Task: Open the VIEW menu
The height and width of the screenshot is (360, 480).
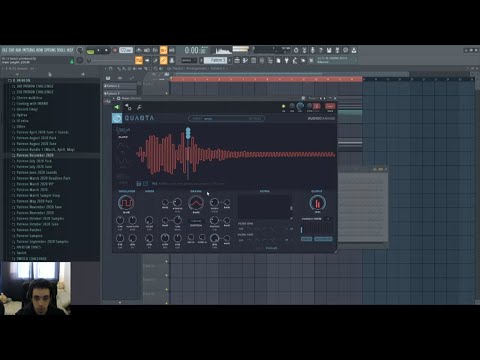Action: click(40, 50)
